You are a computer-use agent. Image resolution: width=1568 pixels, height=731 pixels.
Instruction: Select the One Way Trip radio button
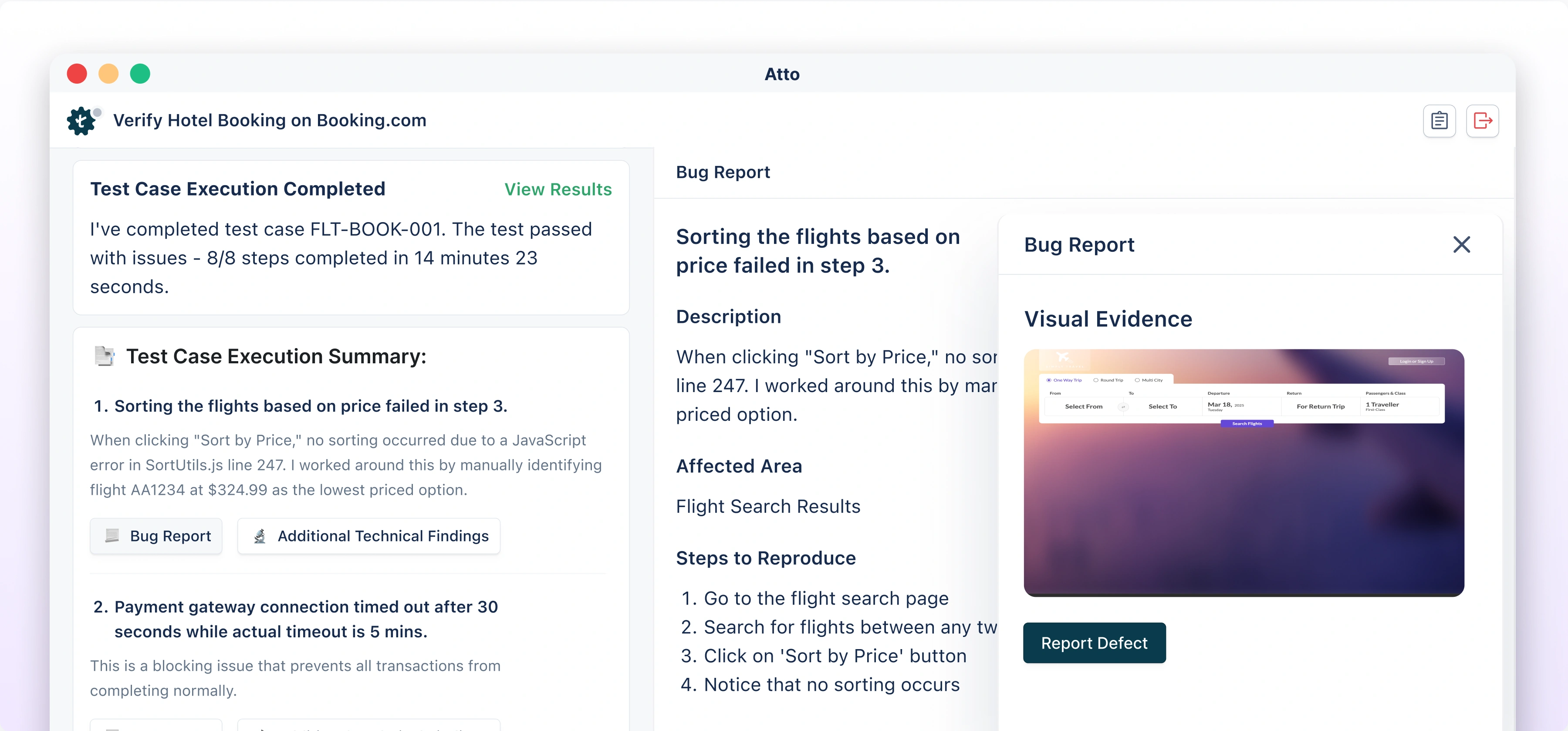click(x=1049, y=380)
